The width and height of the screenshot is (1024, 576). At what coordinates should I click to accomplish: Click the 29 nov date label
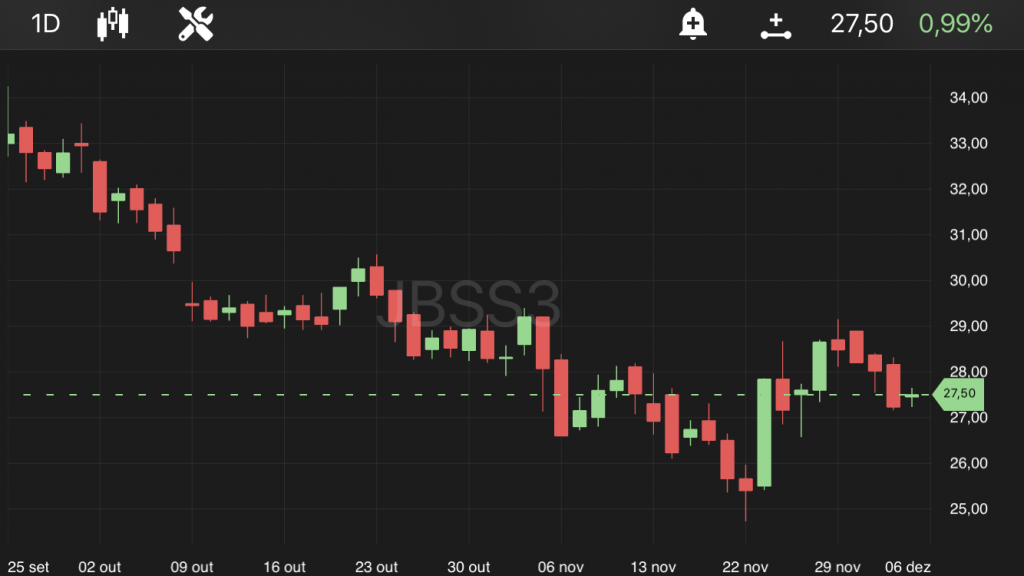(837, 567)
